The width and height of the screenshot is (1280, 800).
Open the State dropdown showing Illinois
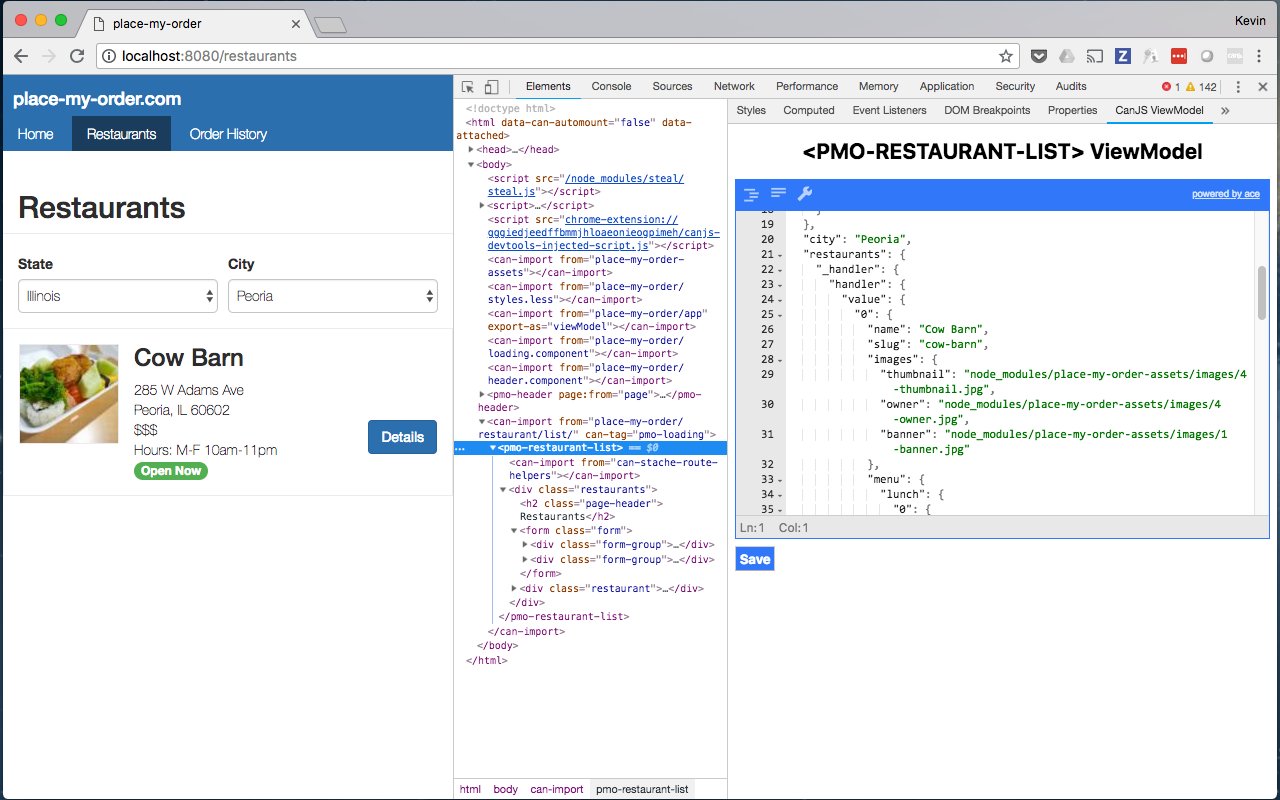click(x=118, y=296)
